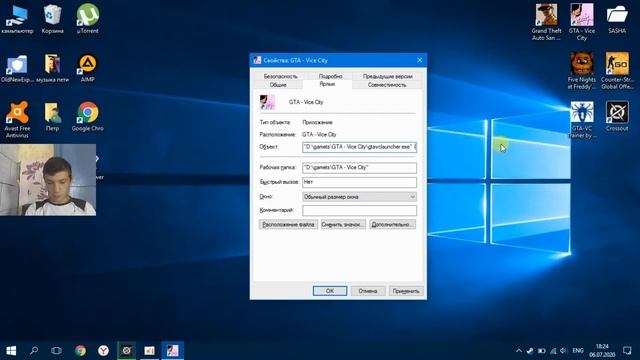This screenshot has height=360, width=640.
Task: Select the Grand Theft Auto San Andreas shortcut
Action: point(547,22)
